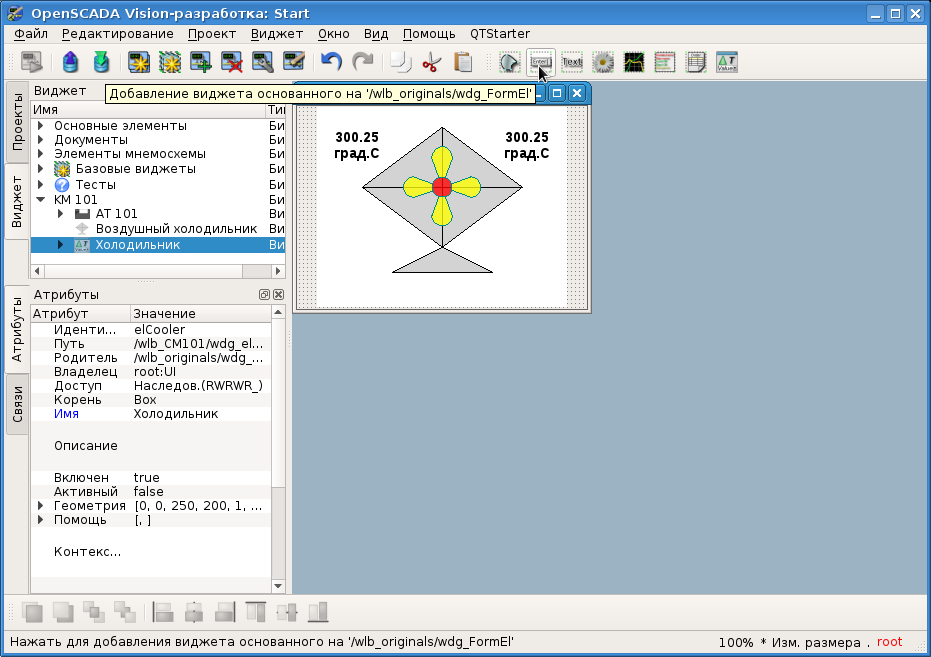Collapse the KM 101 library node
This screenshot has height=657, width=931.
pyautogui.click(x=40, y=199)
